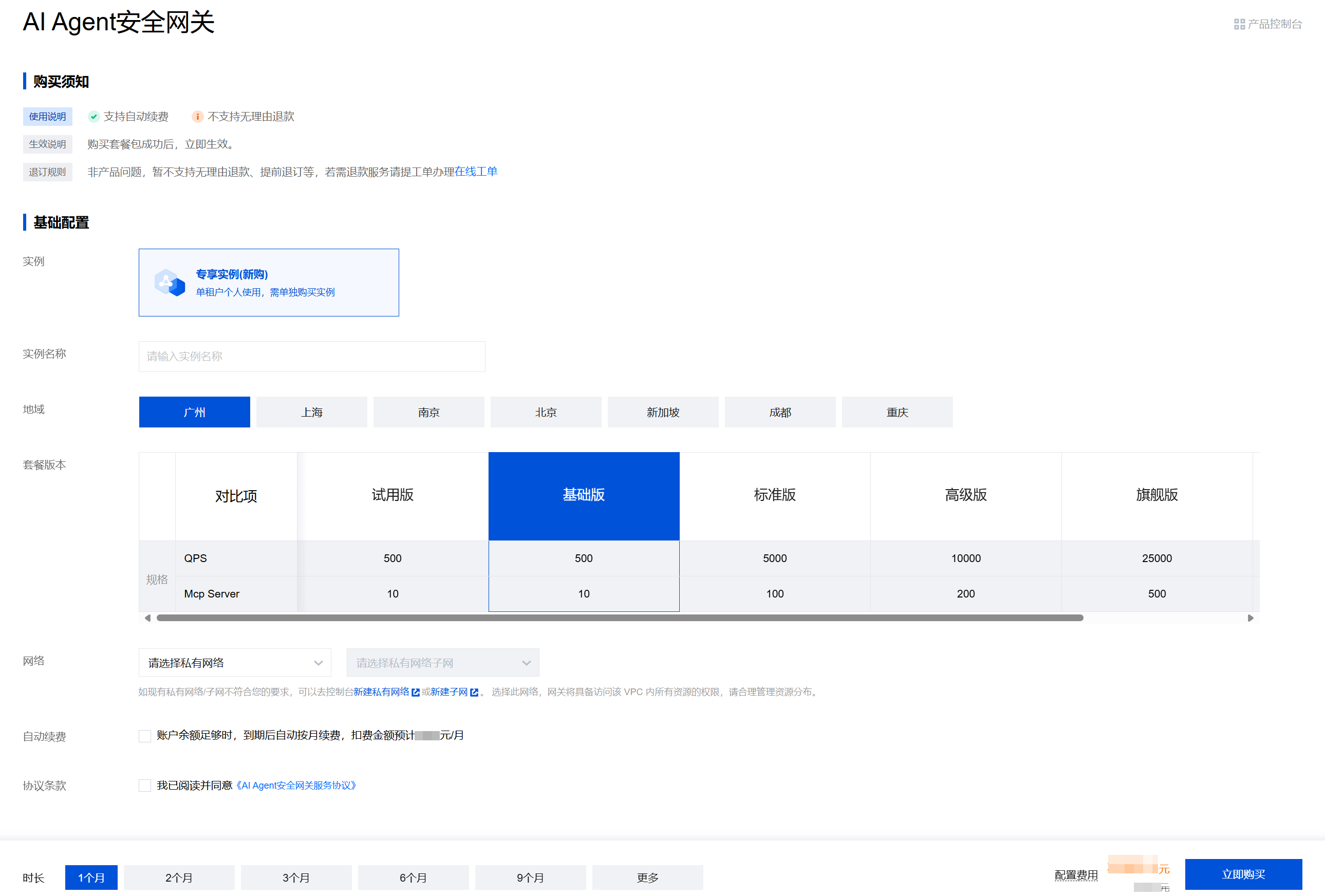
Task: Select the 上海 region option
Action: tap(311, 412)
